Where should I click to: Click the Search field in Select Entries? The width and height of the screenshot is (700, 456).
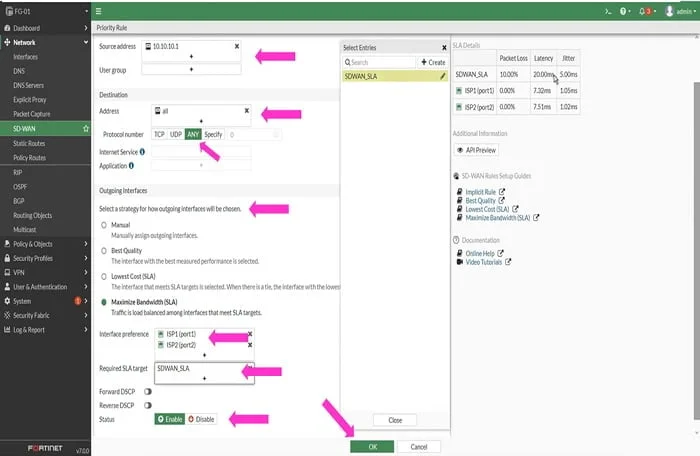[x=379, y=63]
